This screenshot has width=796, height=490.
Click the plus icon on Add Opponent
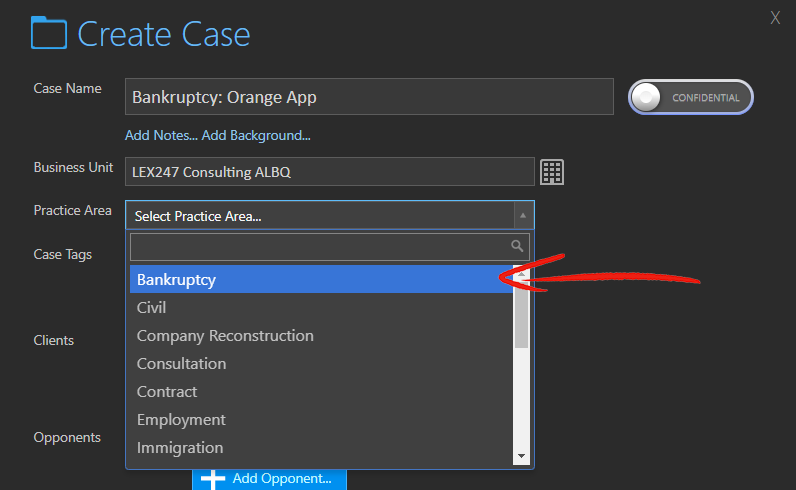213,478
